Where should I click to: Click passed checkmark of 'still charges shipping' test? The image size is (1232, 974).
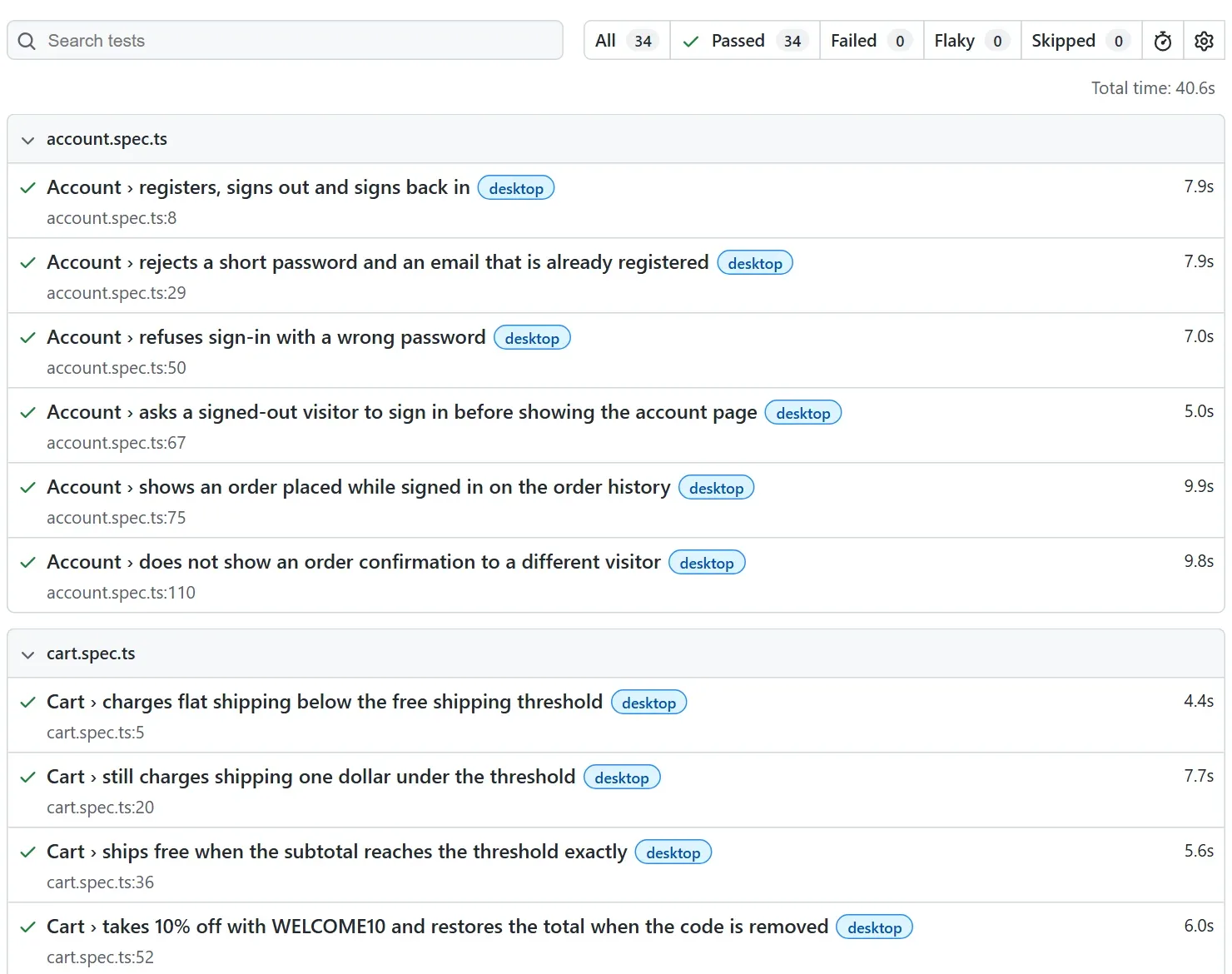coord(27,778)
